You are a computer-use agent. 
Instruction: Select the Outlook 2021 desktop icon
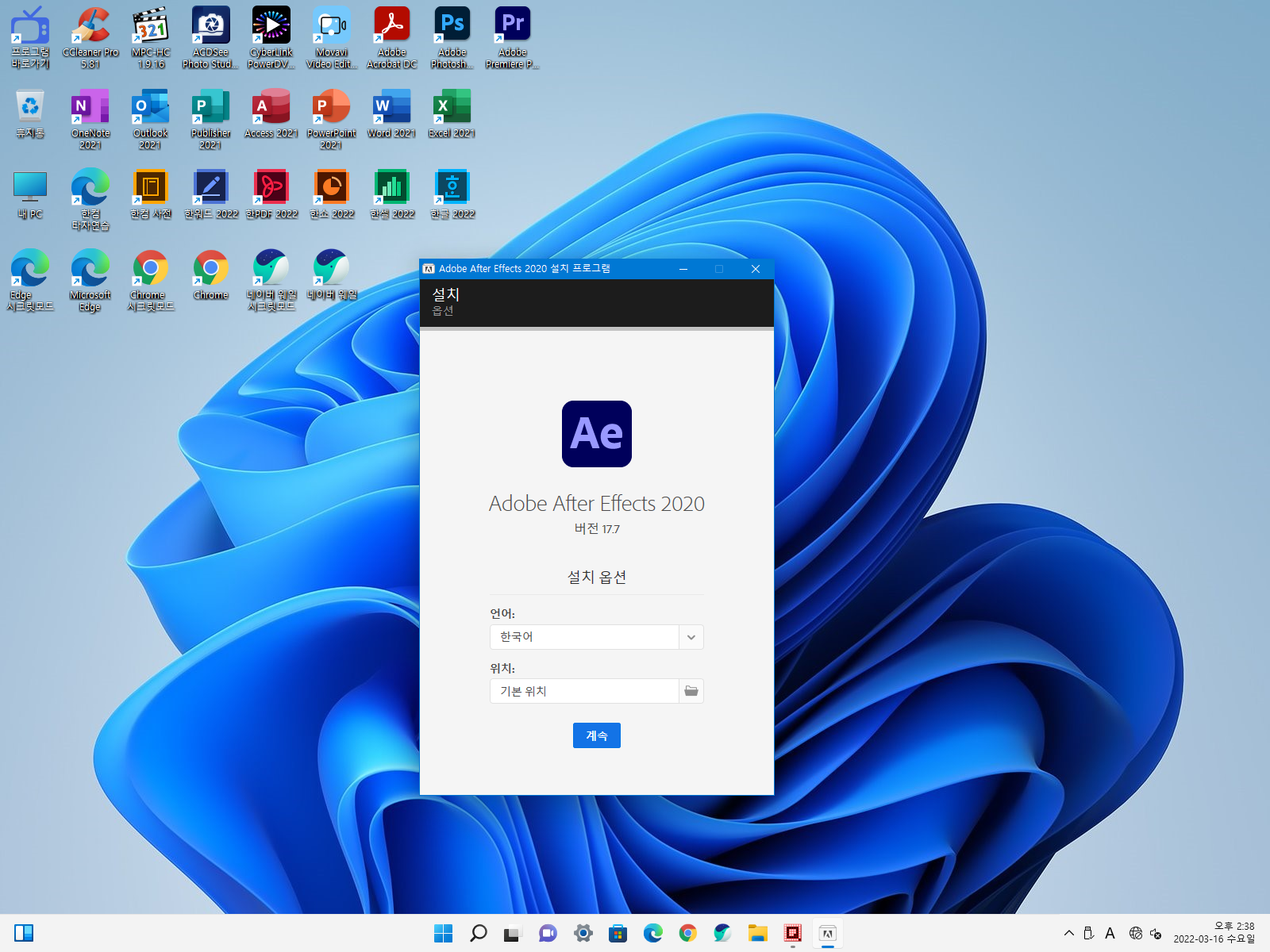[x=151, y=119]
